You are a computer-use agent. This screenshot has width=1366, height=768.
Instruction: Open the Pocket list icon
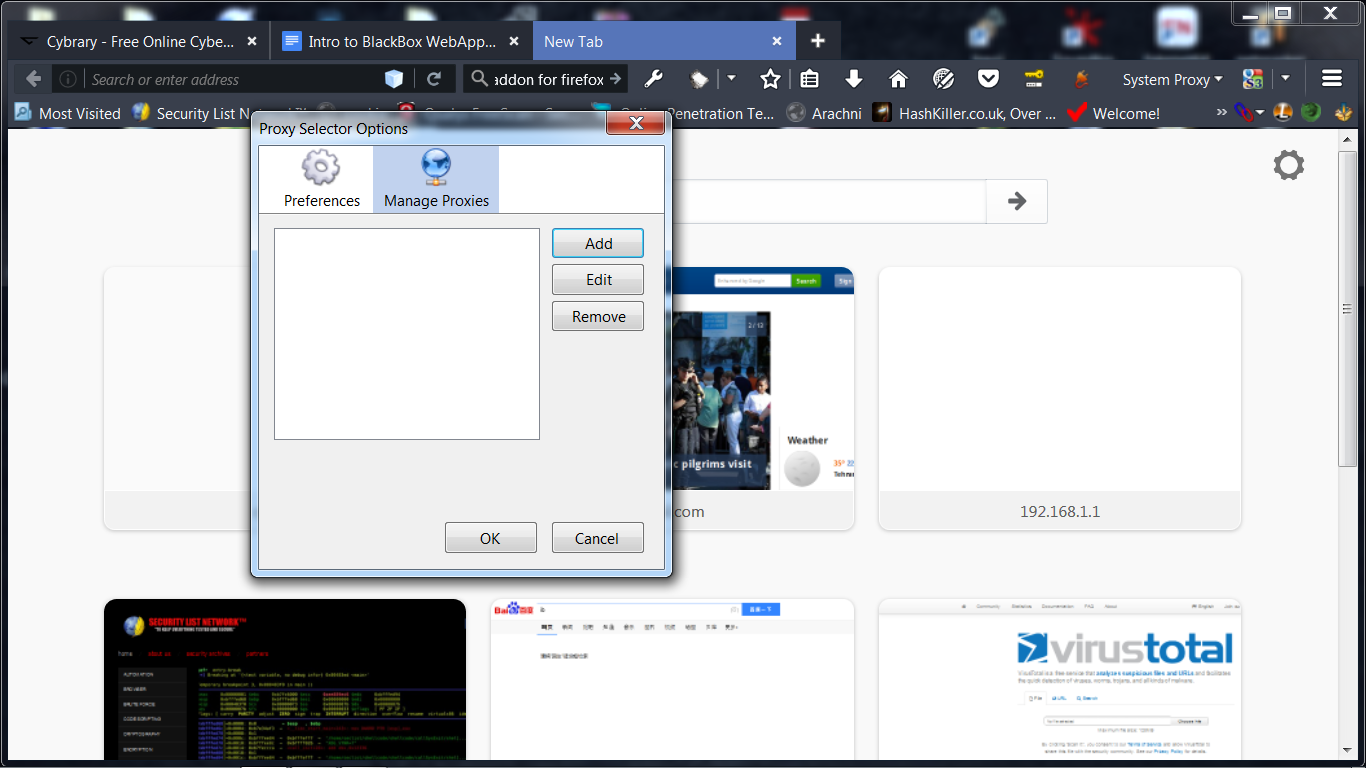coord(988,79)
